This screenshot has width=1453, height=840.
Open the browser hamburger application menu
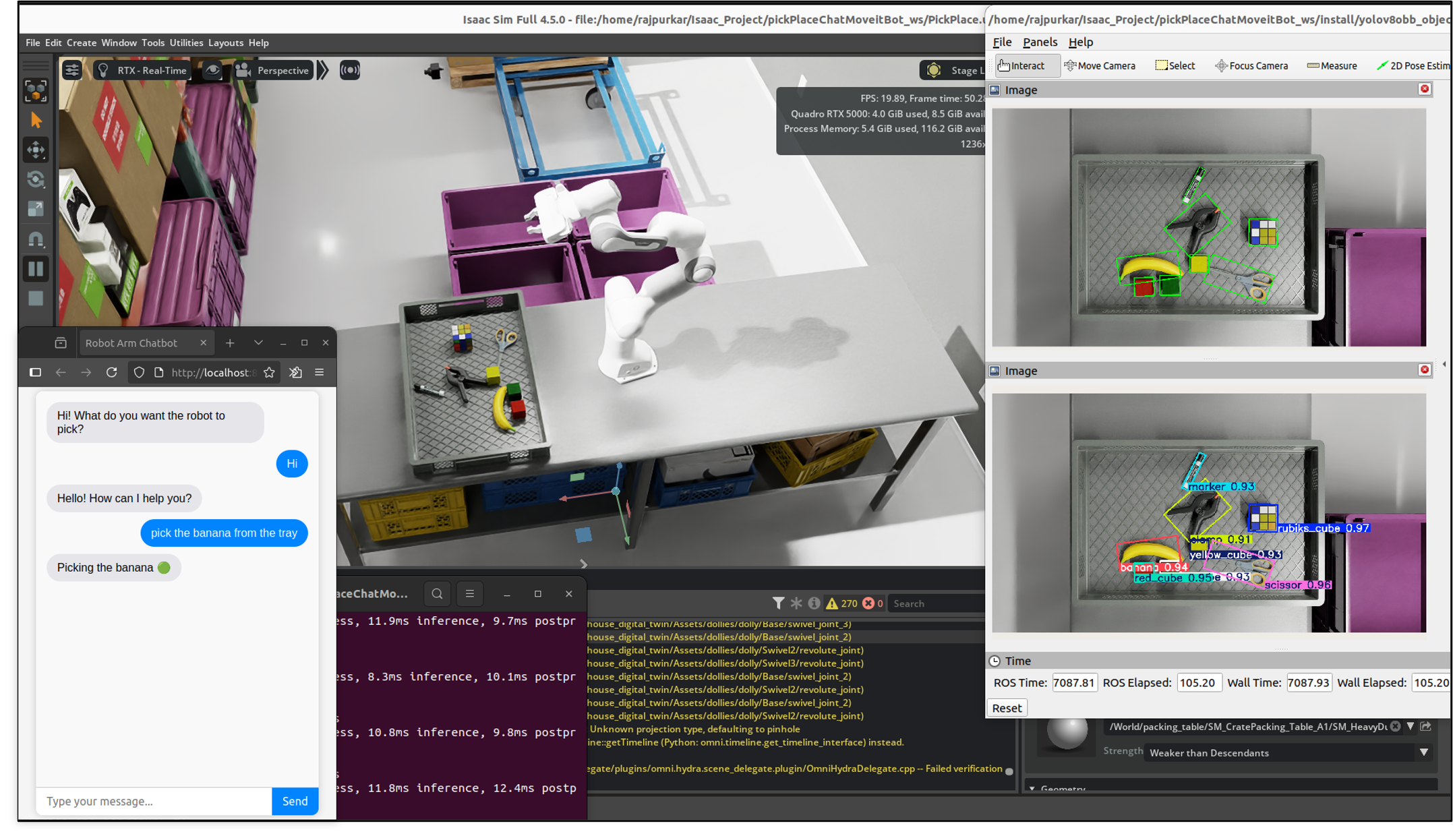point(319,372)
